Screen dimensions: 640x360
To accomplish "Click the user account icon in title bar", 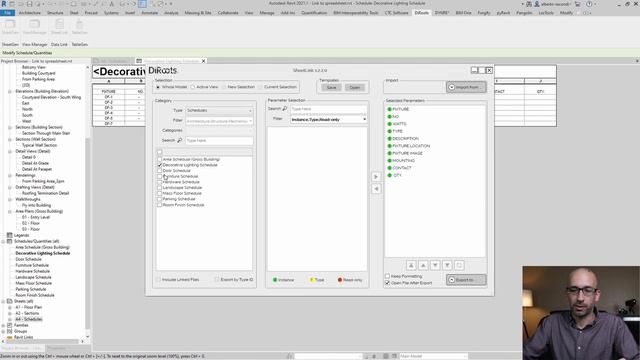I will pyautogui.click(x=537, y=4).
